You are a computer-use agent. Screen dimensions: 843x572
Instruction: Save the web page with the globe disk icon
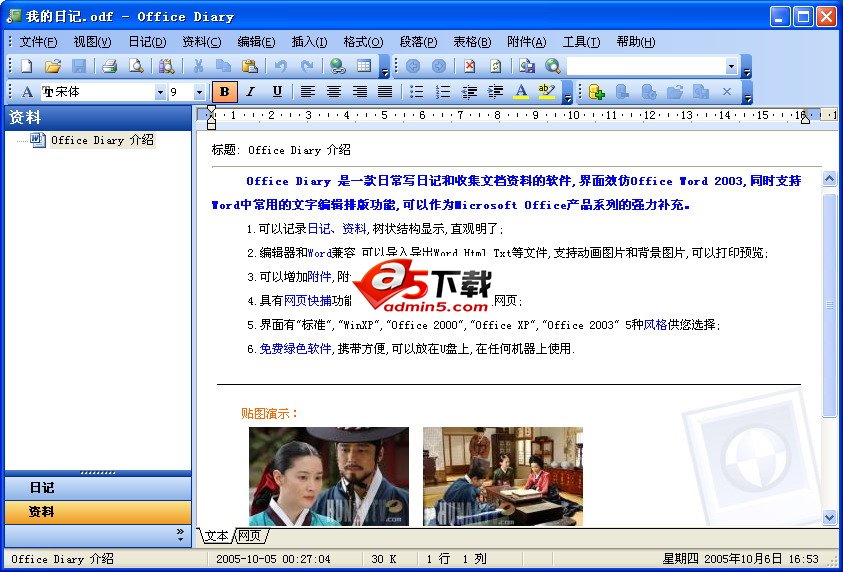pyautogui.click(x=527, y=66)
